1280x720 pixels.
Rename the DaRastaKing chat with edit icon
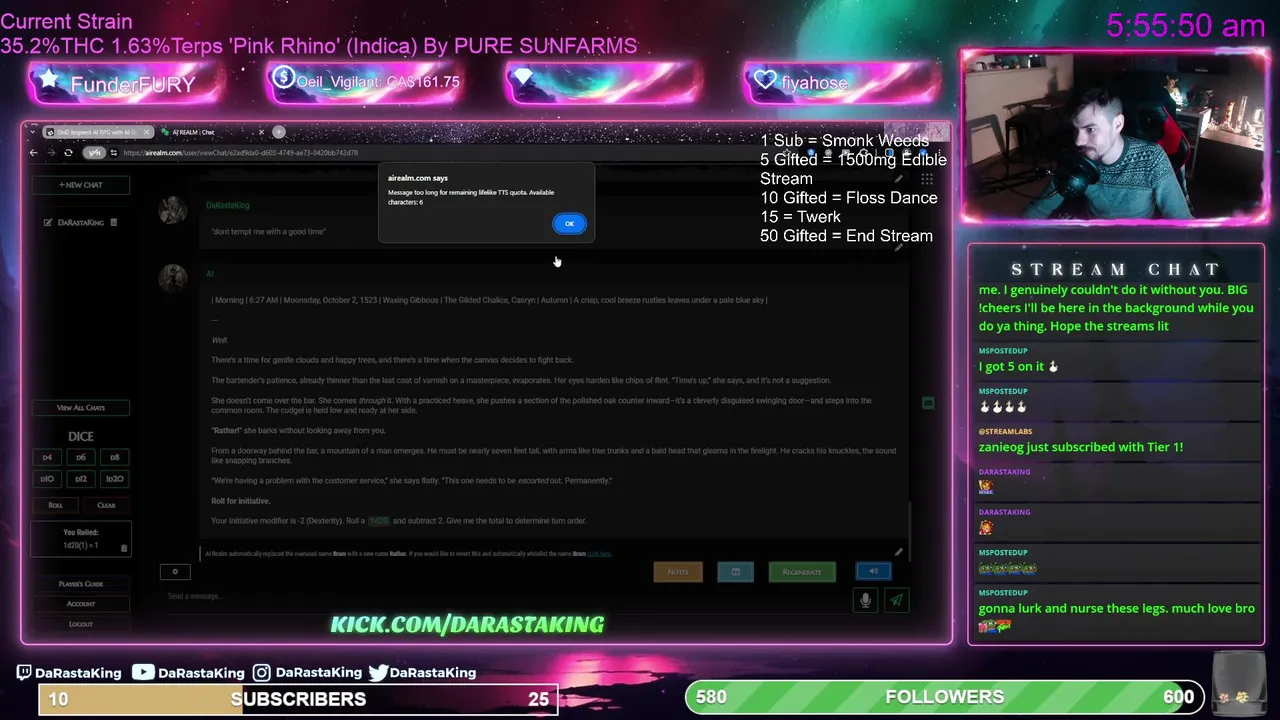[x=48, y=222]
